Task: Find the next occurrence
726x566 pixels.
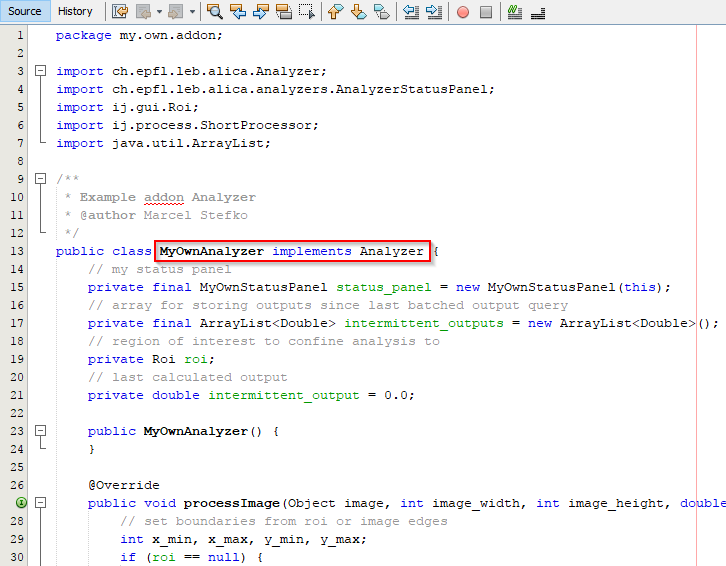Action: [x=261, y=11]
